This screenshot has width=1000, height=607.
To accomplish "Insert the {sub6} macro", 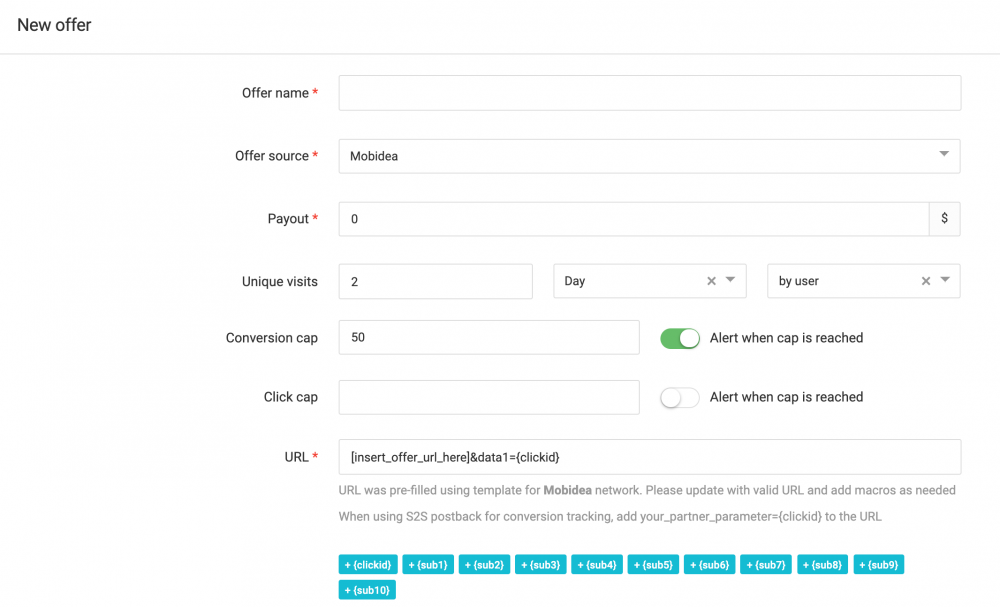I will pyautogui.click(x=709, y=564).
